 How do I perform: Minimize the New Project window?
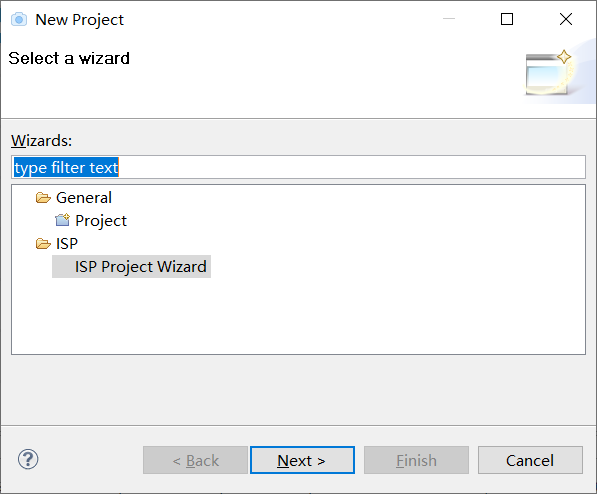point(449,19)
